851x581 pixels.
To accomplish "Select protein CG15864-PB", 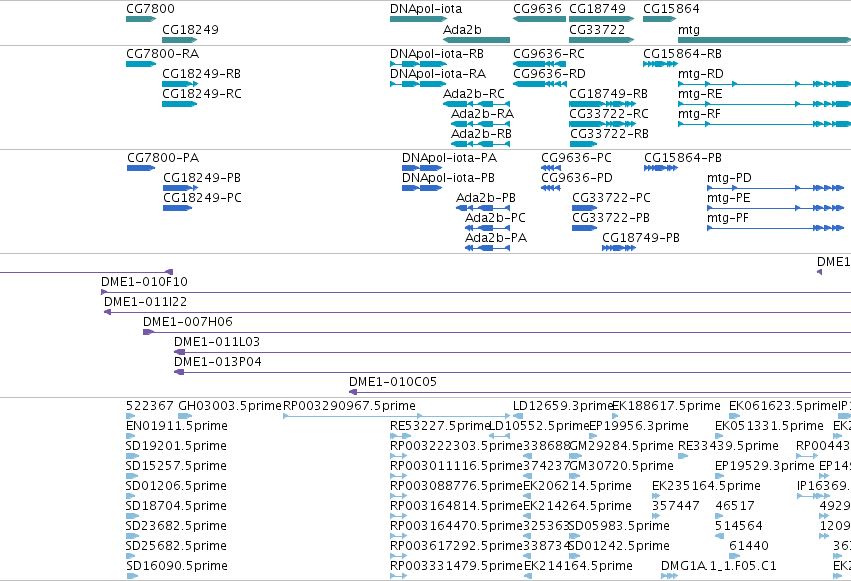I will point(683,158).
